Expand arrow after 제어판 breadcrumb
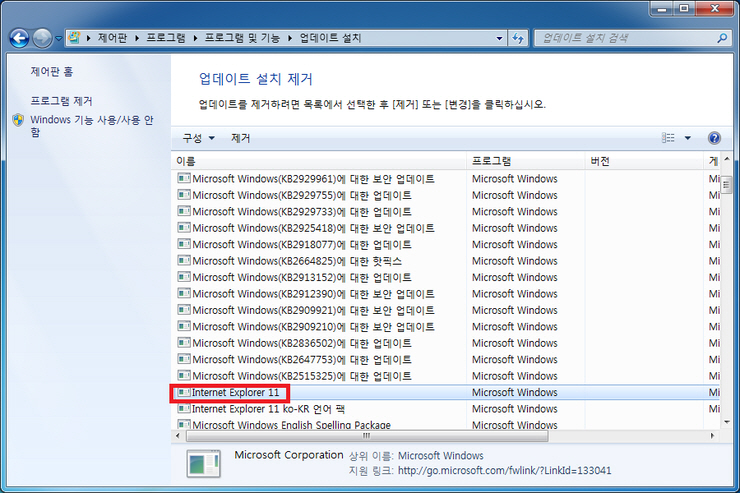The height and width of the screenshot is (493, 740). pos(137,38)
